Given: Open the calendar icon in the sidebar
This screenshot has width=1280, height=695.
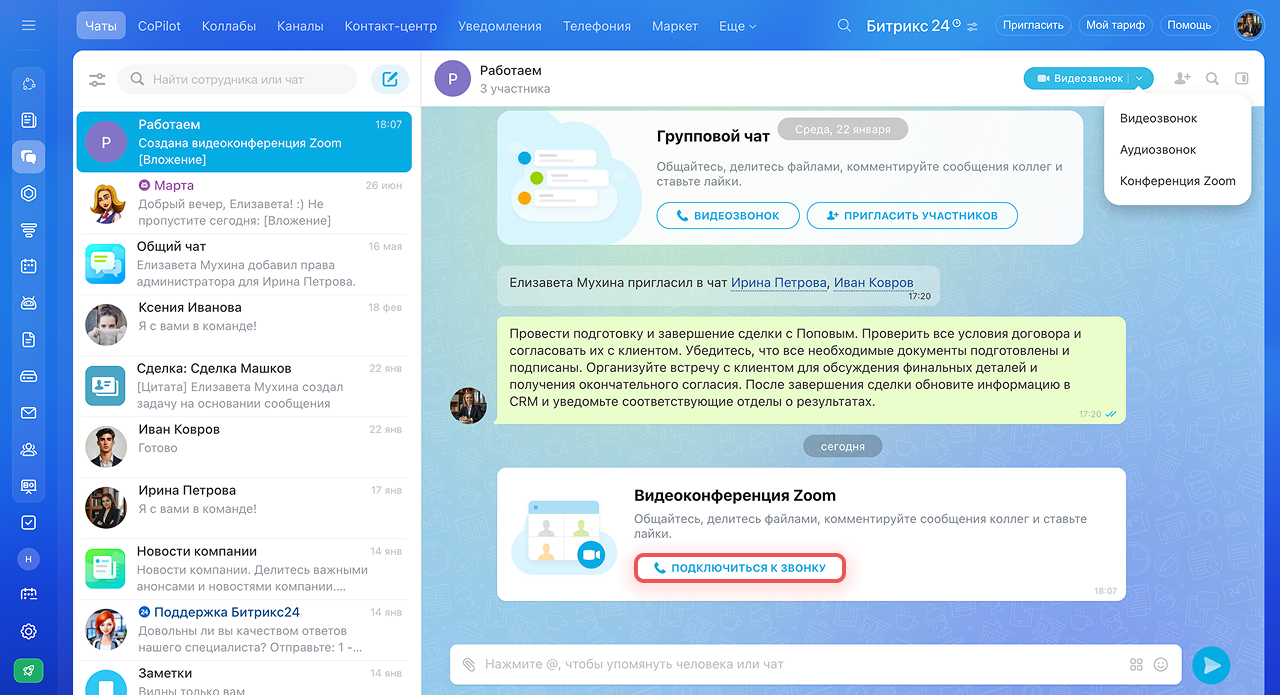Looking at the screenshot, I should point(28,266).
